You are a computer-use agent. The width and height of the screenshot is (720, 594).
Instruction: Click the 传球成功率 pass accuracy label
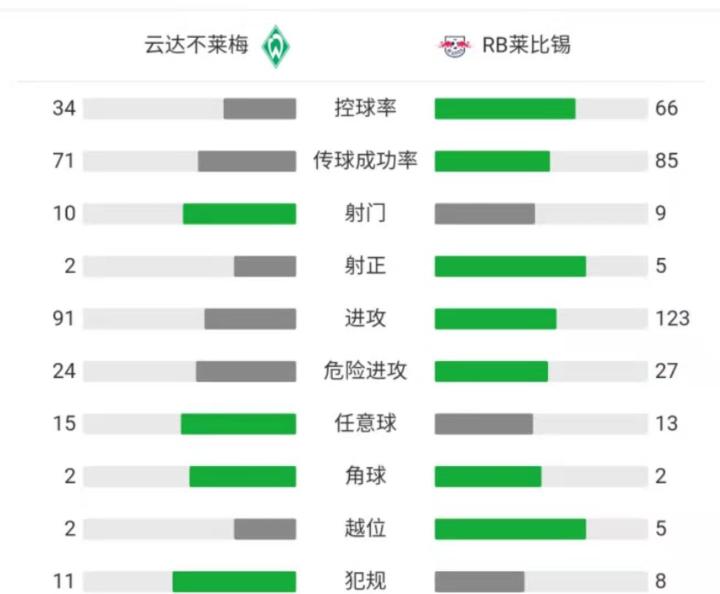365,161
